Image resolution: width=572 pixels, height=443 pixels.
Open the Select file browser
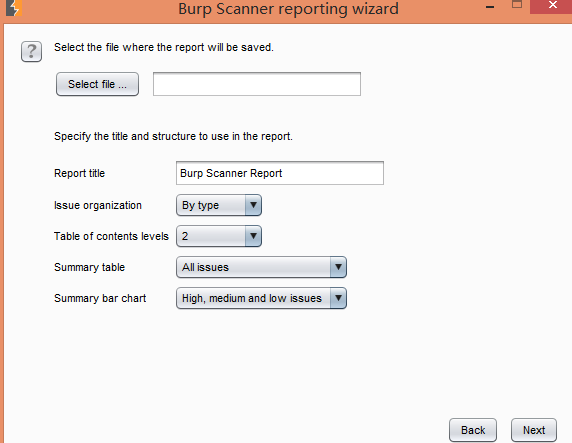97,84
